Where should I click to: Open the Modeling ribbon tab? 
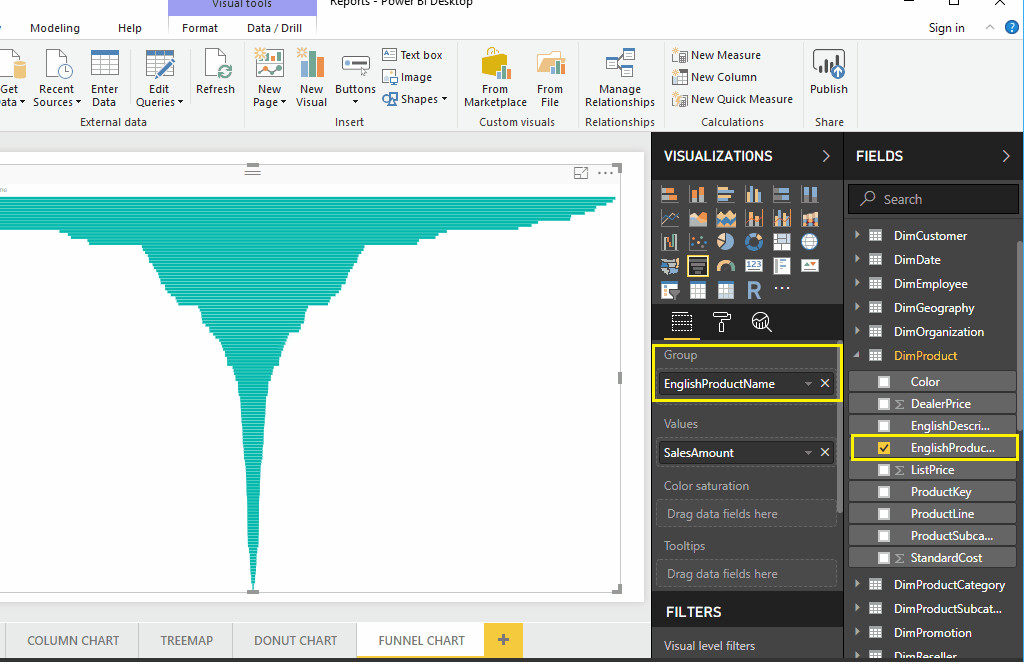point(55,28)
